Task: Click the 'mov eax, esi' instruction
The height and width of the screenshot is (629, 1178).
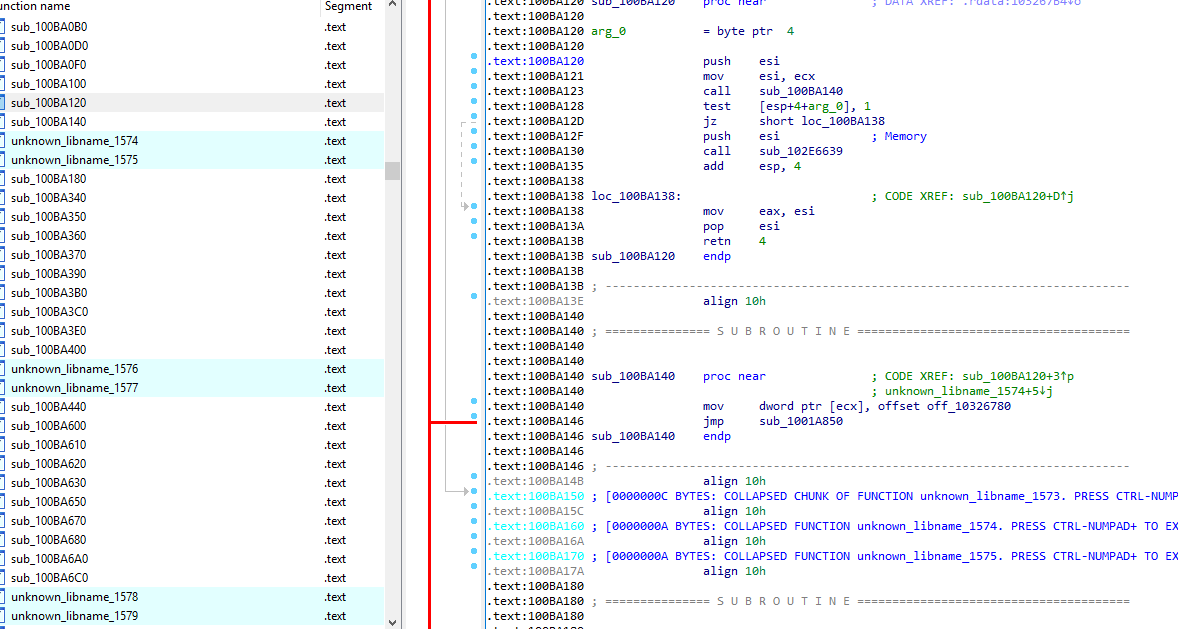Action: (x=759, y=212)
